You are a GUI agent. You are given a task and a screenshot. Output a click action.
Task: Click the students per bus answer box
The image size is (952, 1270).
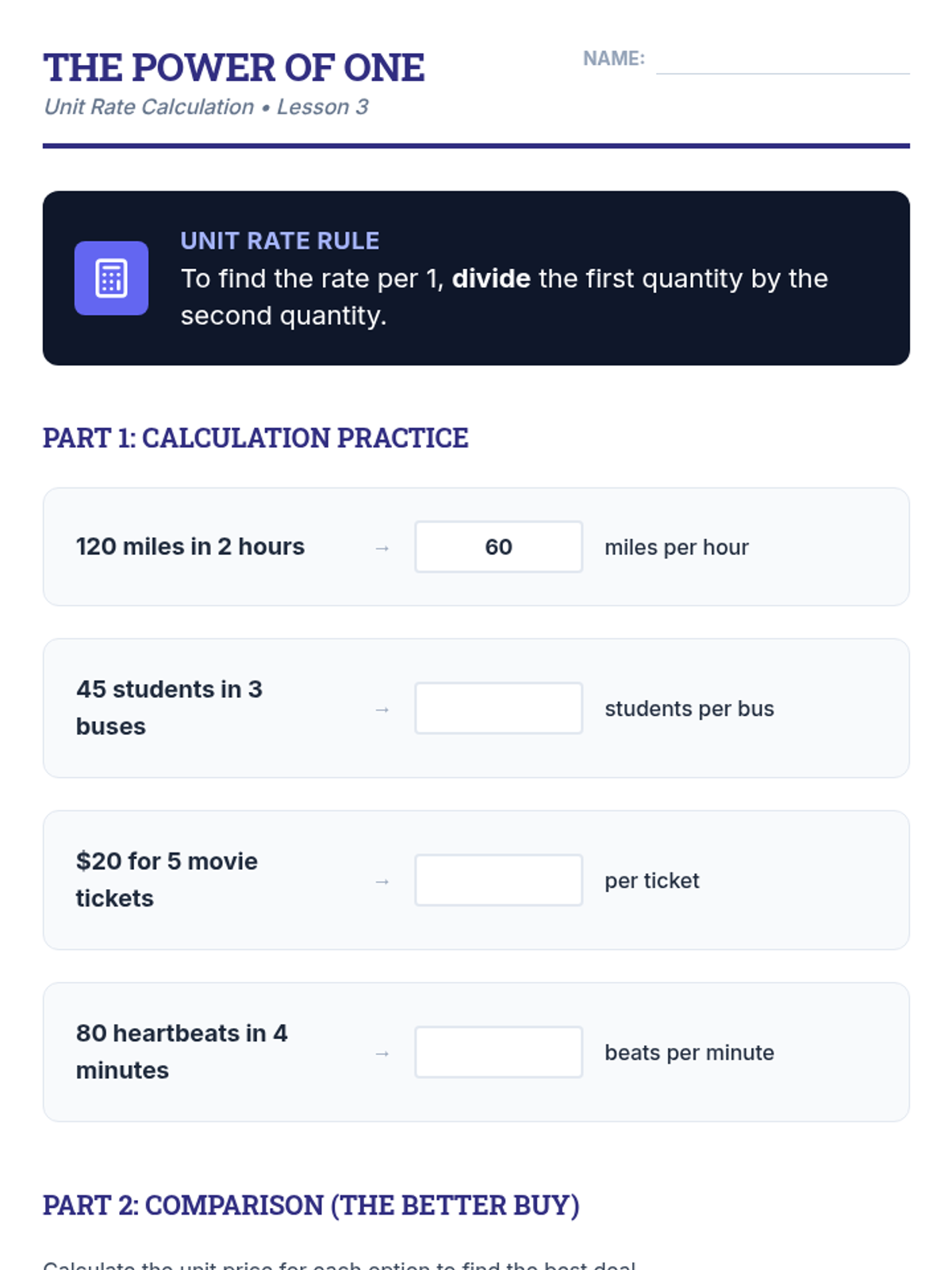pos(498,708)
